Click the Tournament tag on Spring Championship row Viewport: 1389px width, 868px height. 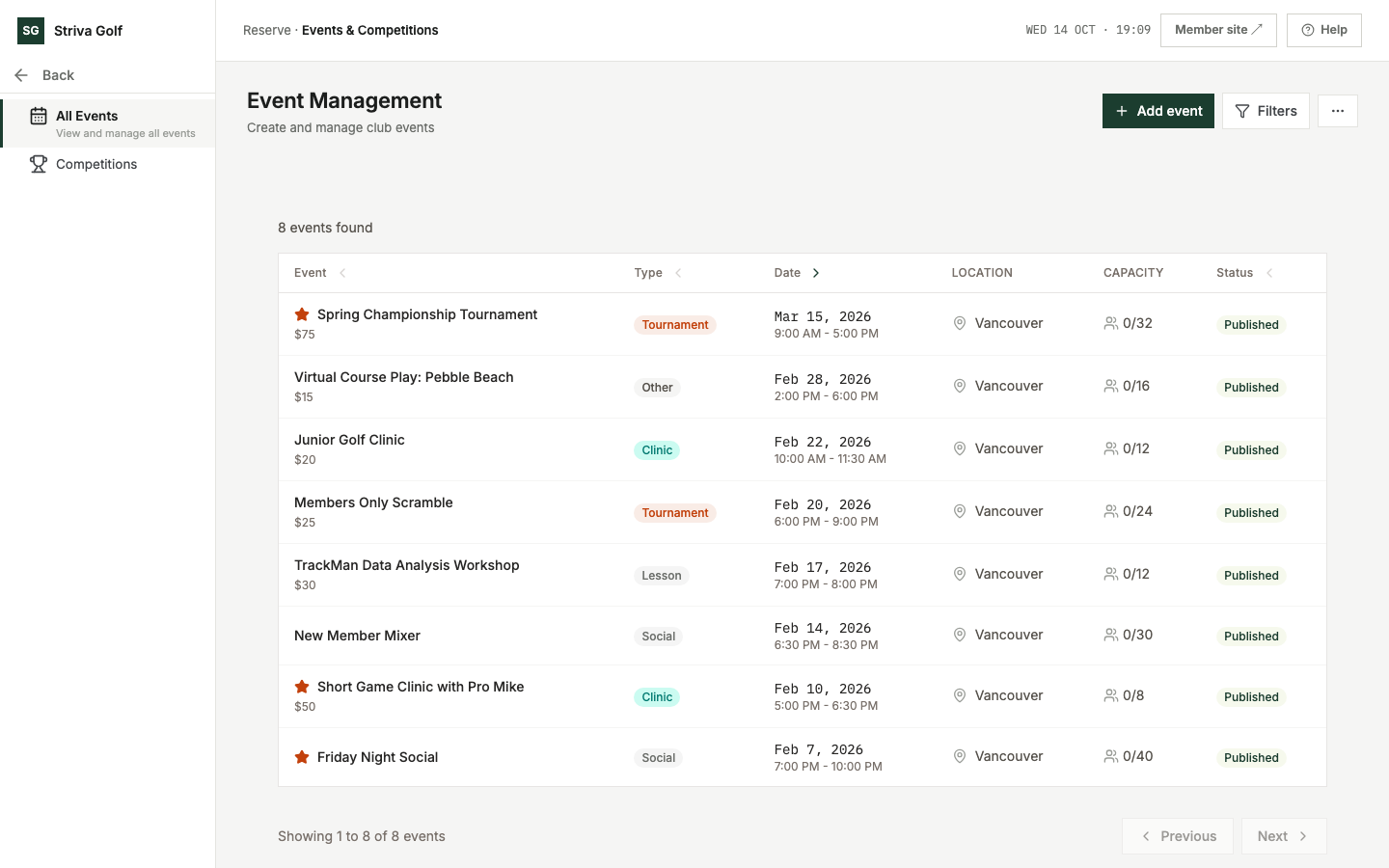click(675, 325)
